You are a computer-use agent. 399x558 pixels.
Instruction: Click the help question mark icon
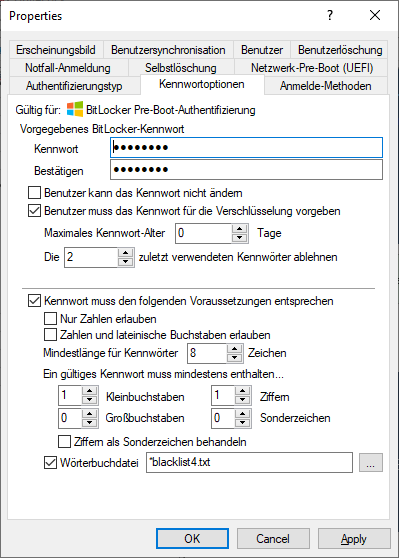330,15
